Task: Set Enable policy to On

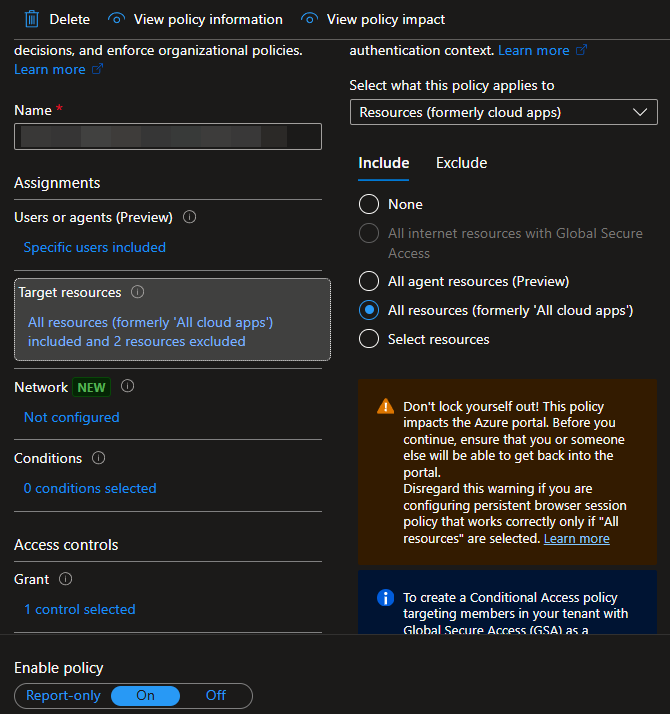Action: click(x=145, y=695)
